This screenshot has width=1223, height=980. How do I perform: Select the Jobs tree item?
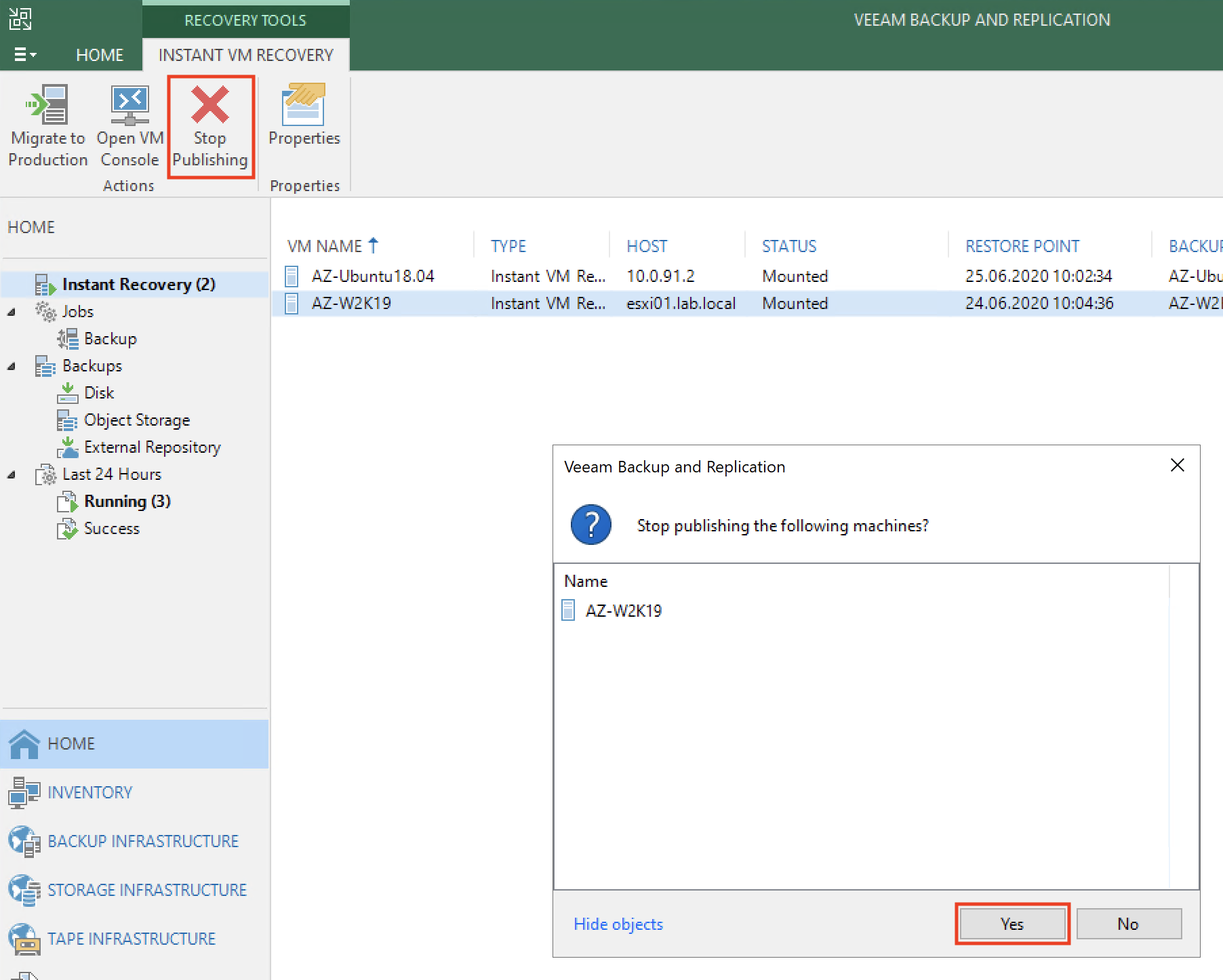(x=78, y=312)
